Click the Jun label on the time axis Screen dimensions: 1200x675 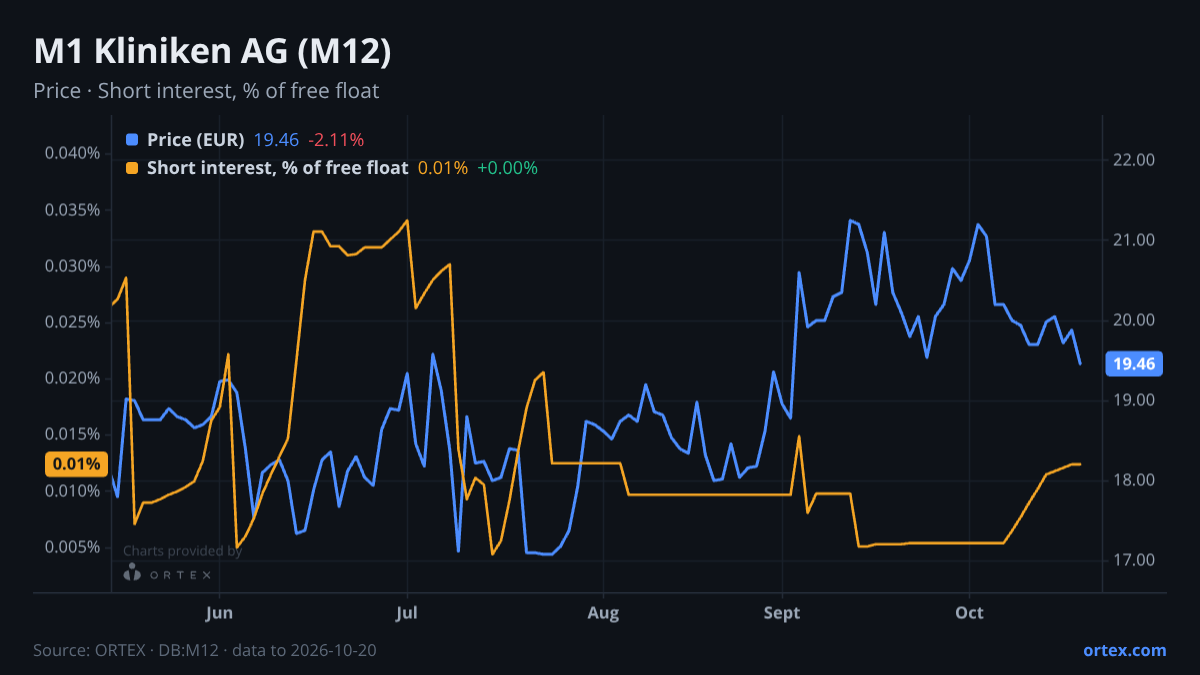[218, 613]
